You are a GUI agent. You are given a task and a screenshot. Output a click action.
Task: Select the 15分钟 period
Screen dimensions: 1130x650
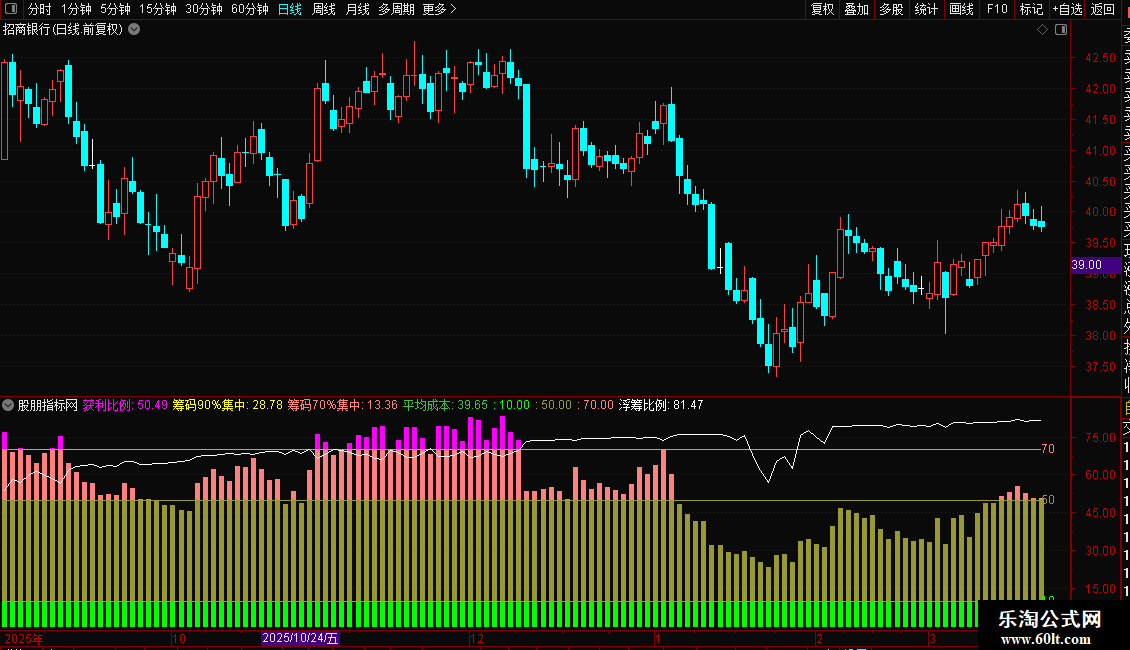coord(158,9)
